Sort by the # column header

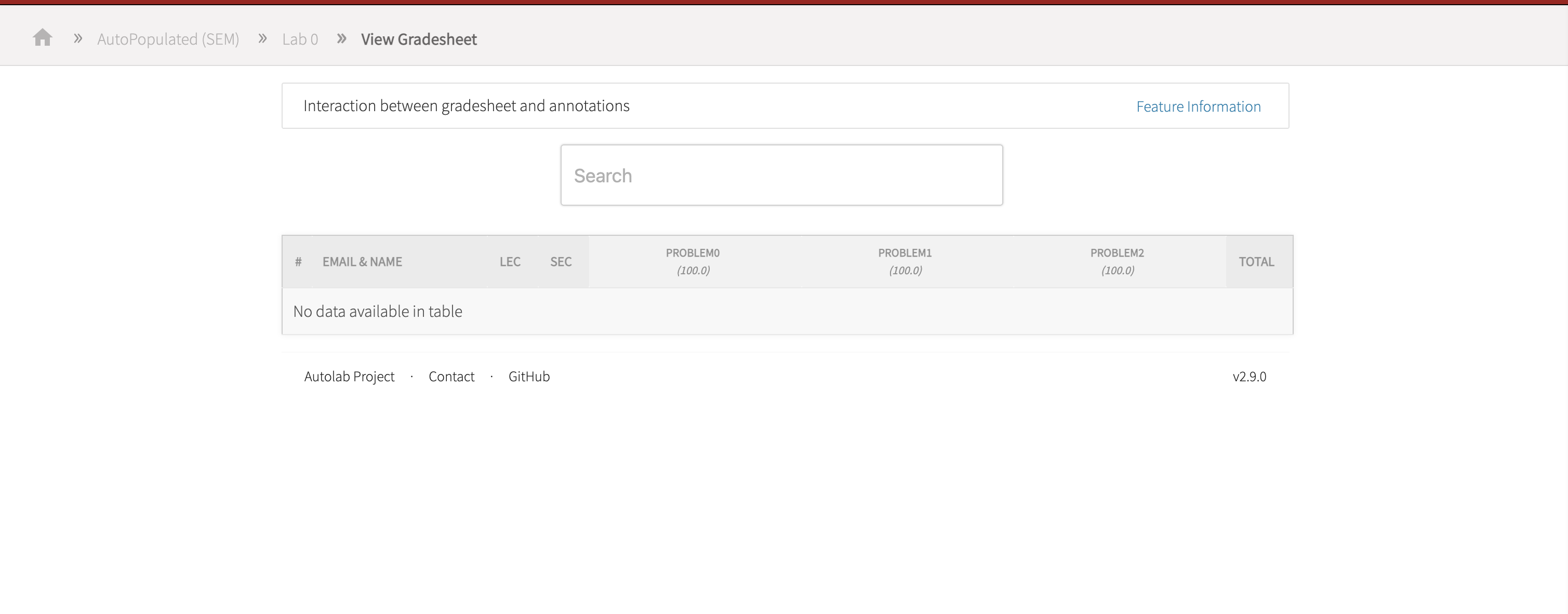tap(298, 262)
